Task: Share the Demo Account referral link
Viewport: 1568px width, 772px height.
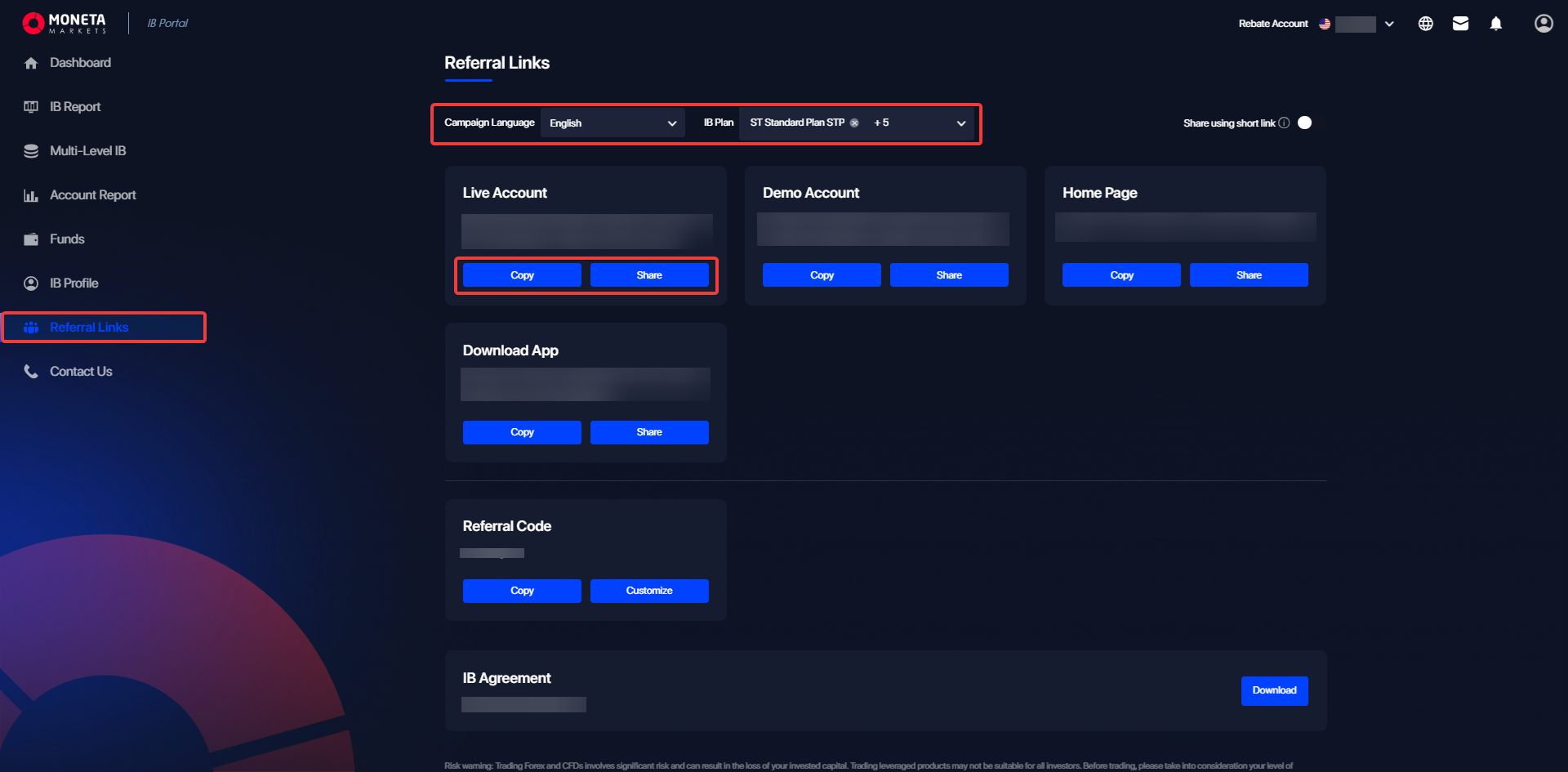Action: click(949, 275)
